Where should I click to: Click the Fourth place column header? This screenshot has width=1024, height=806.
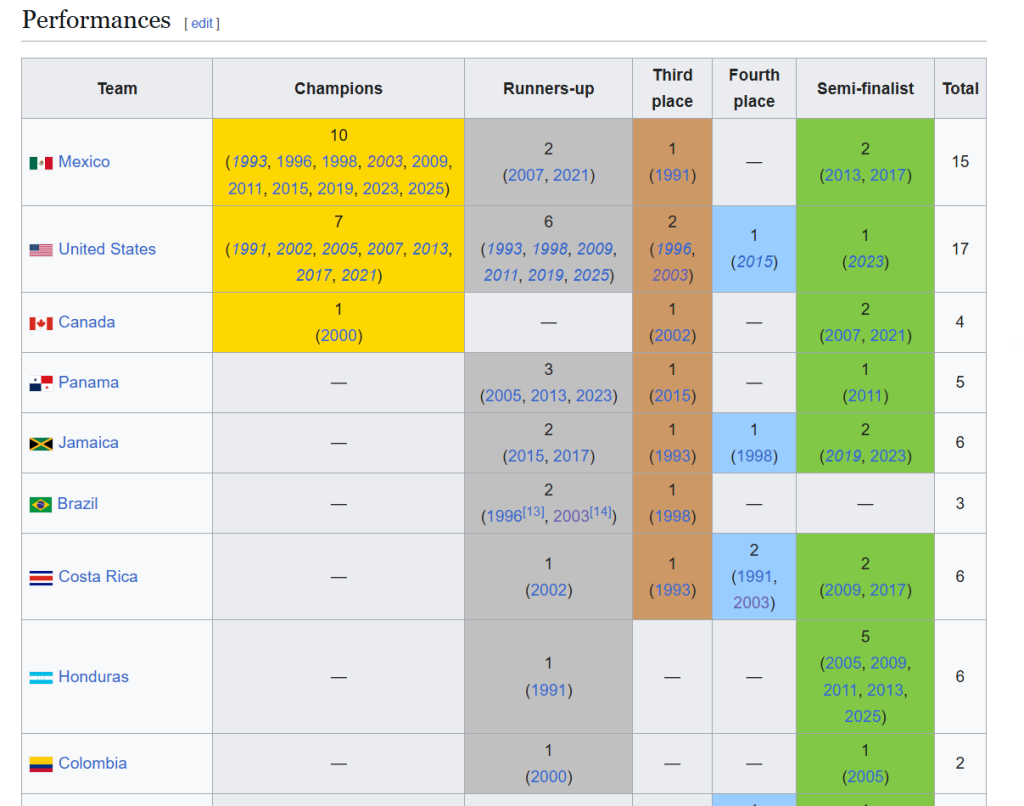click(754, 88)
